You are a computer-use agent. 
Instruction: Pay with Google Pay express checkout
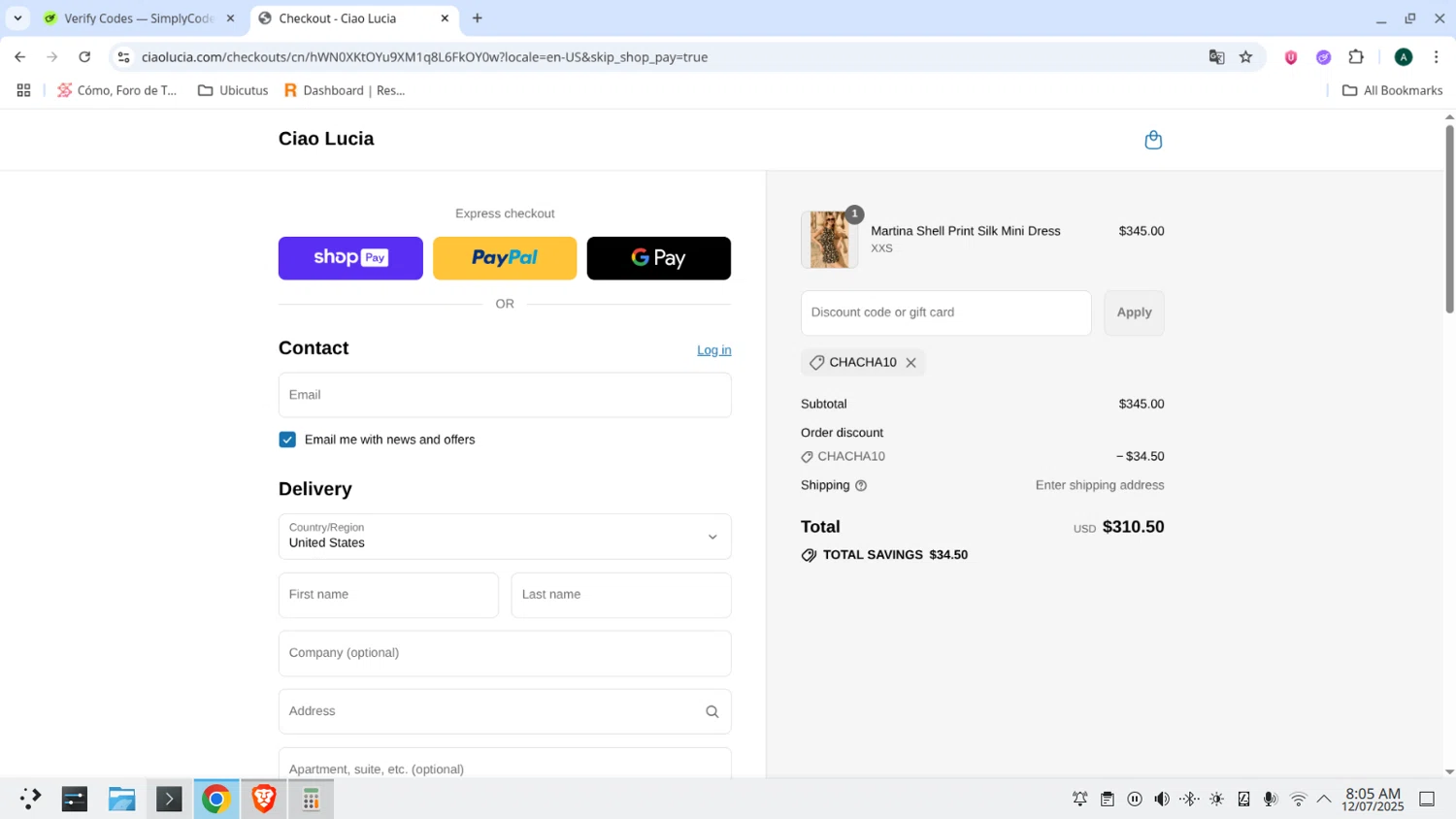pyautogui.click(x=659, y=258)
